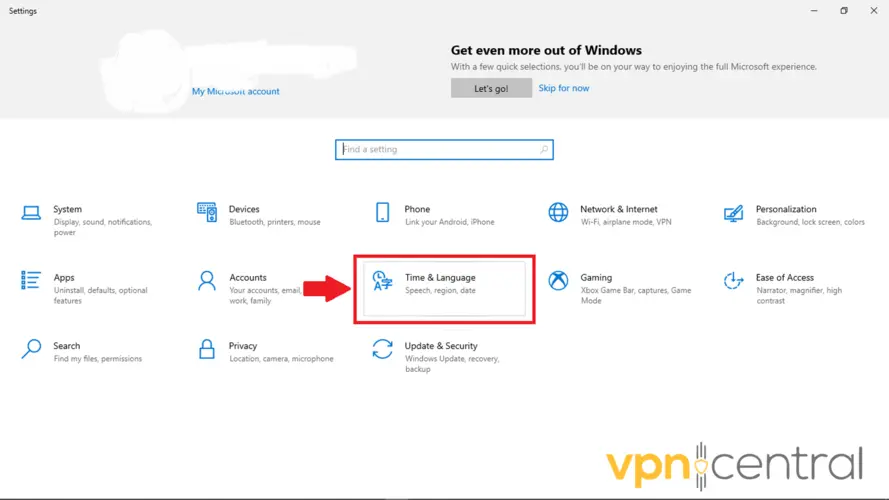Image resolution: width=889 pixels, height=500 pixels.
Task: Open the My Microsoft account link
Action: coord(236,91)
